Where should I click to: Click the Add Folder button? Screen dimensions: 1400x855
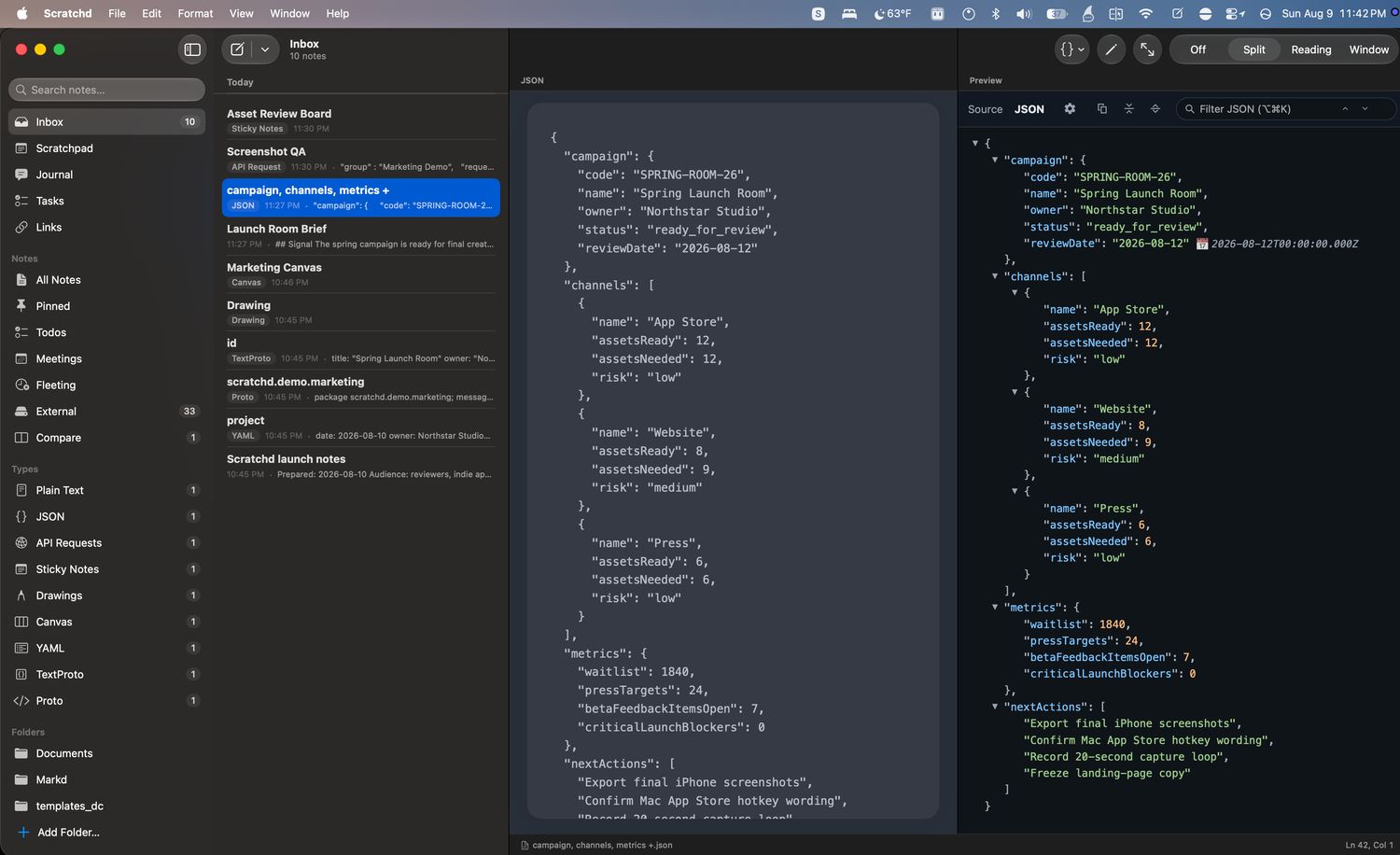tap(58, 833)
